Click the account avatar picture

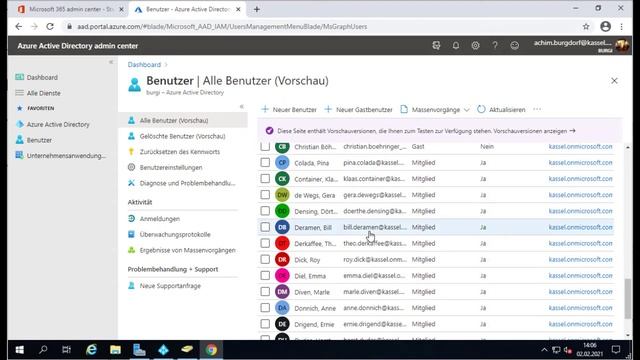(622, 46)
